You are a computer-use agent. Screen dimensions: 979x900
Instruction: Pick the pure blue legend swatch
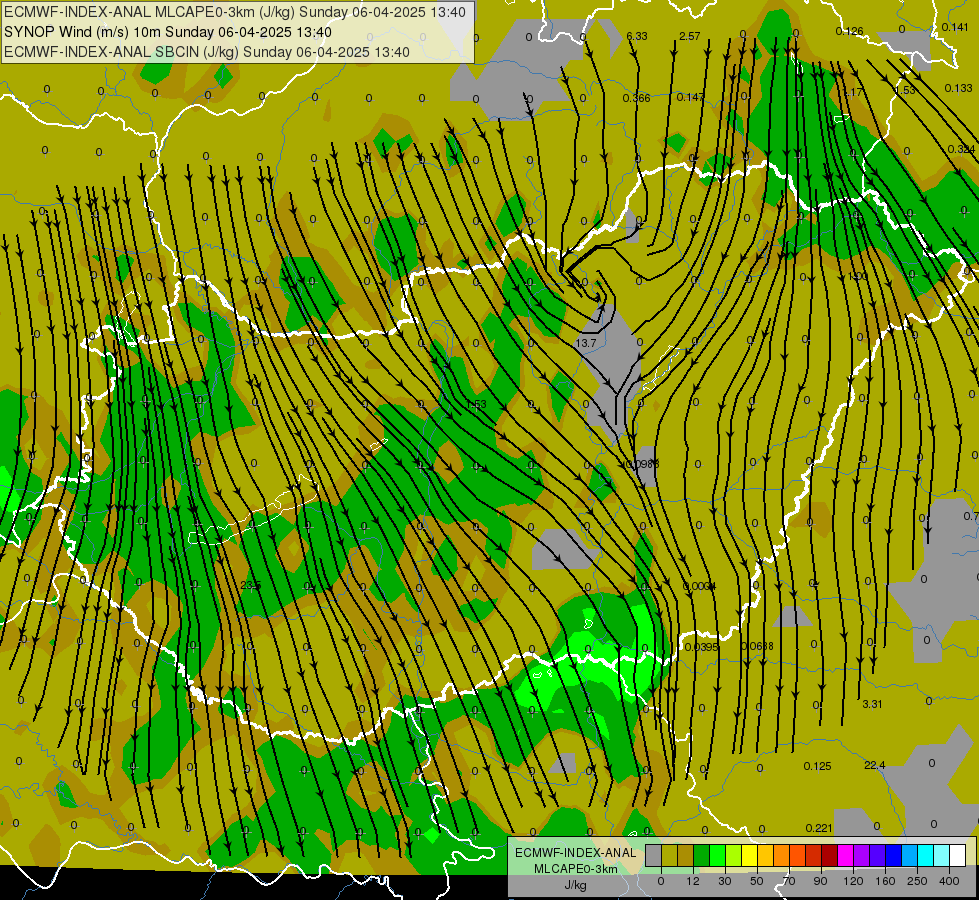[x=893, y=856]
